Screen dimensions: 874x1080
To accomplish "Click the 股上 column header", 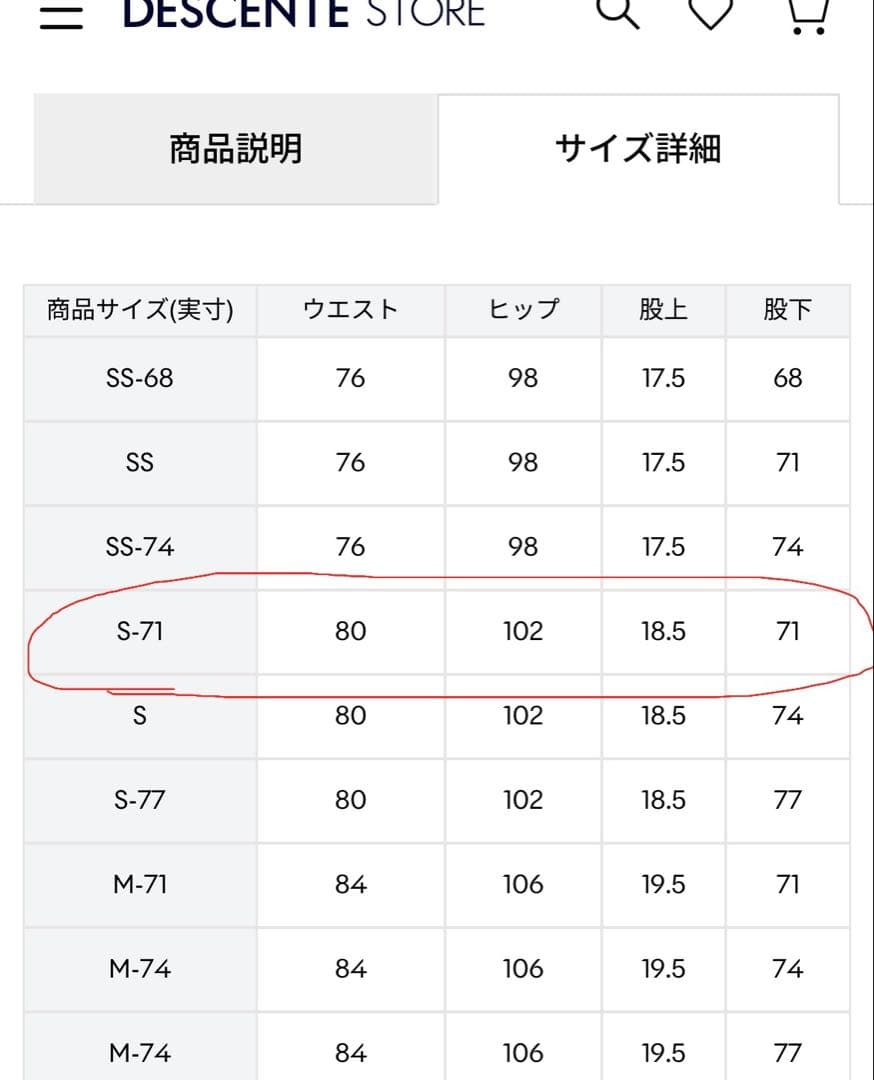I will click(x=663, y=310).
